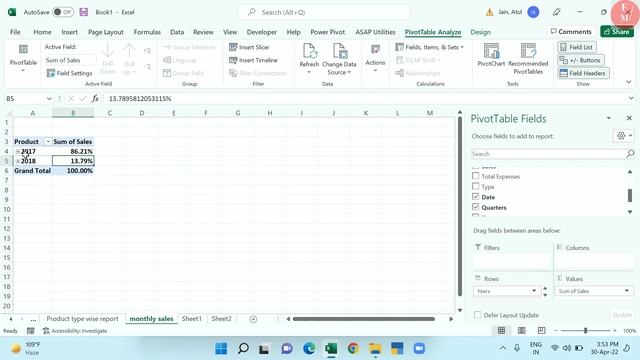Screen dimensions: 640x360
Task: Toggle the +/- Buttons display
Action: click(580, 60)
